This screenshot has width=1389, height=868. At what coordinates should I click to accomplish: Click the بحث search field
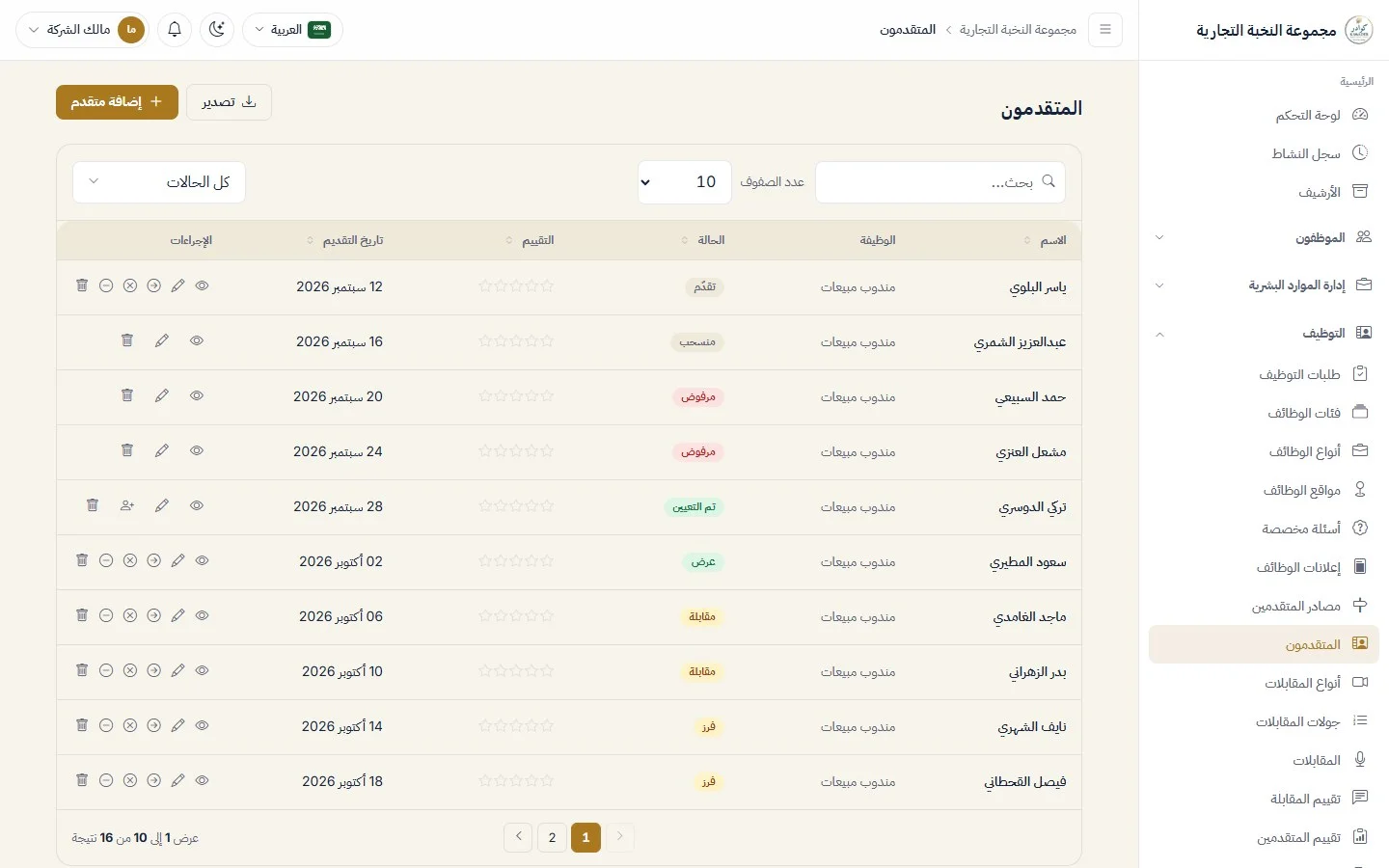[940, 182]
